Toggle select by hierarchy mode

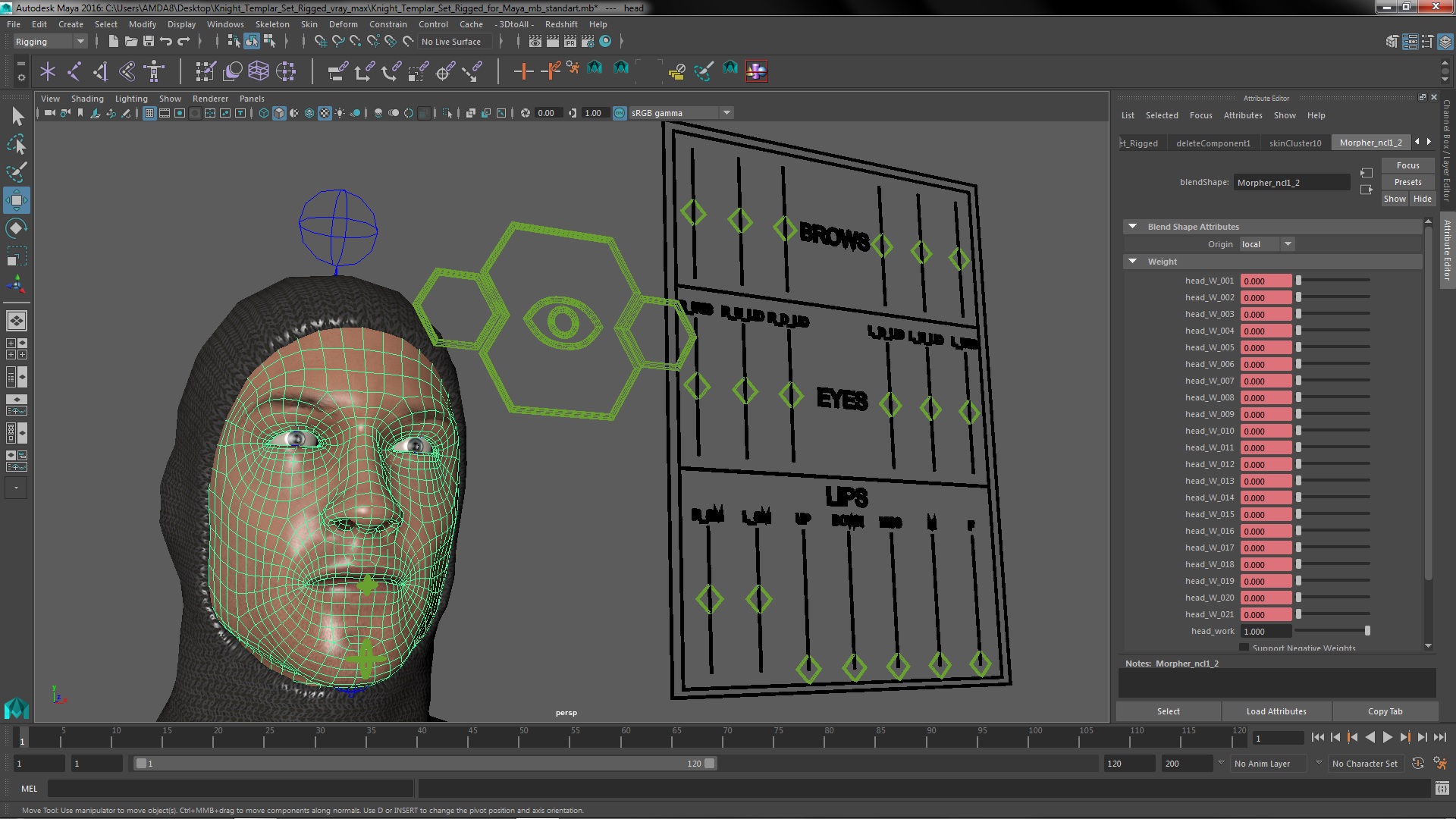click(234, 42)
